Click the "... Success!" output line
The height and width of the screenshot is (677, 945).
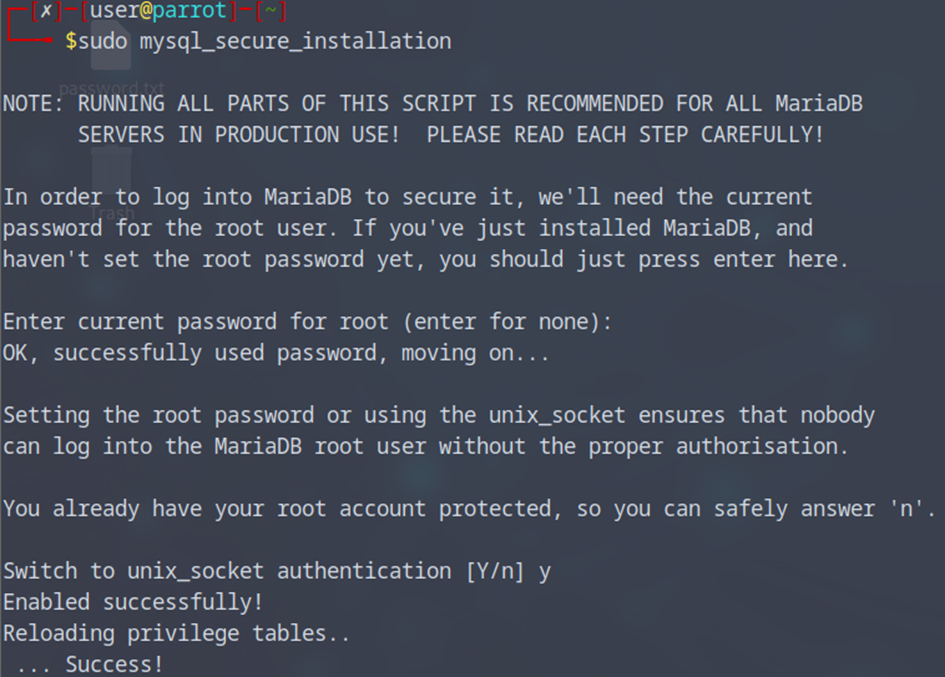(x=90, y=664)
